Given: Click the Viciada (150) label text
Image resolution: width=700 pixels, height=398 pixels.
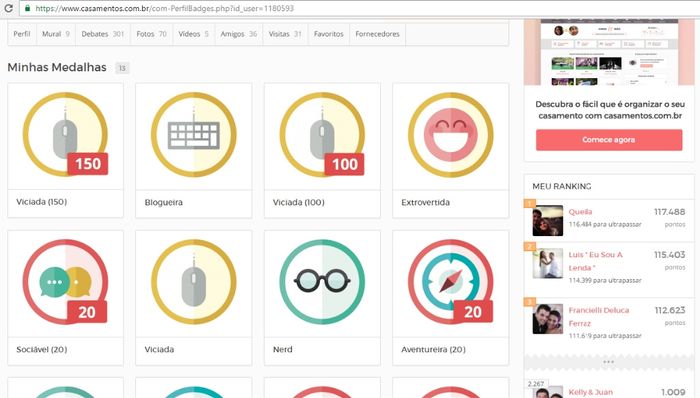Looking at the screenshot, I should (42, 202).
